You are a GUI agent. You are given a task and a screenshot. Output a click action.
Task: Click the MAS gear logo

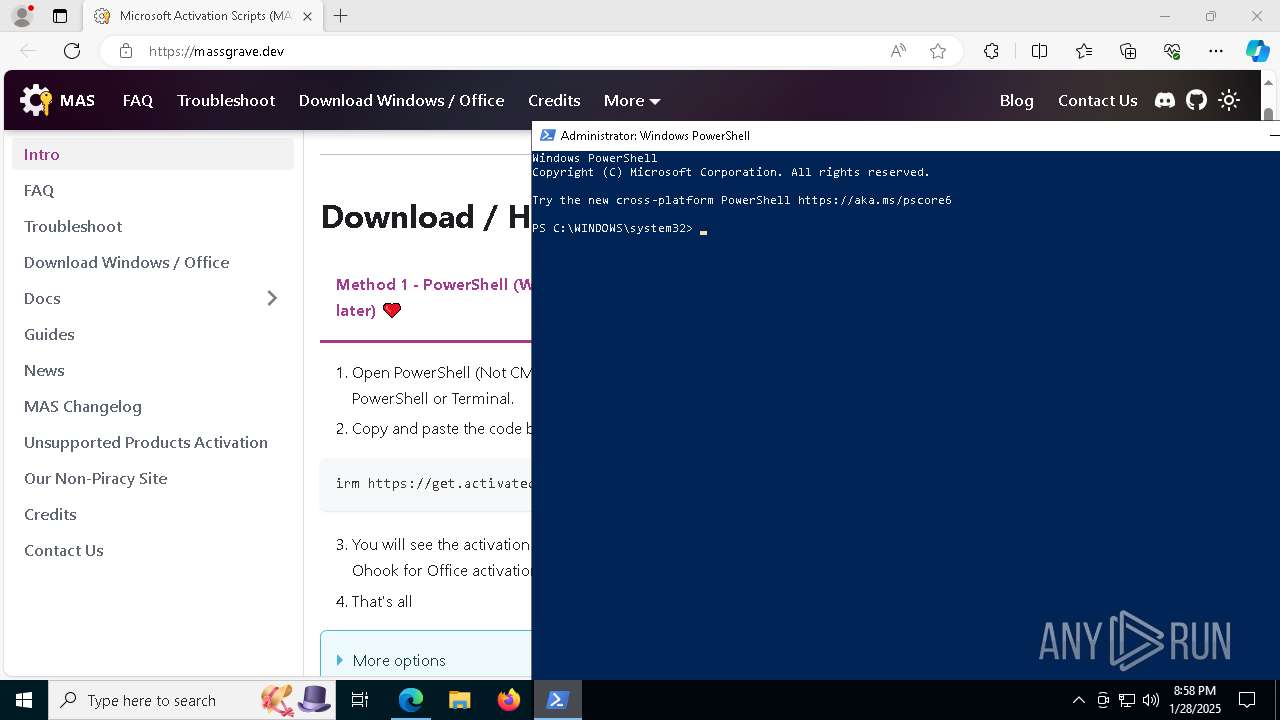[36, 100]
